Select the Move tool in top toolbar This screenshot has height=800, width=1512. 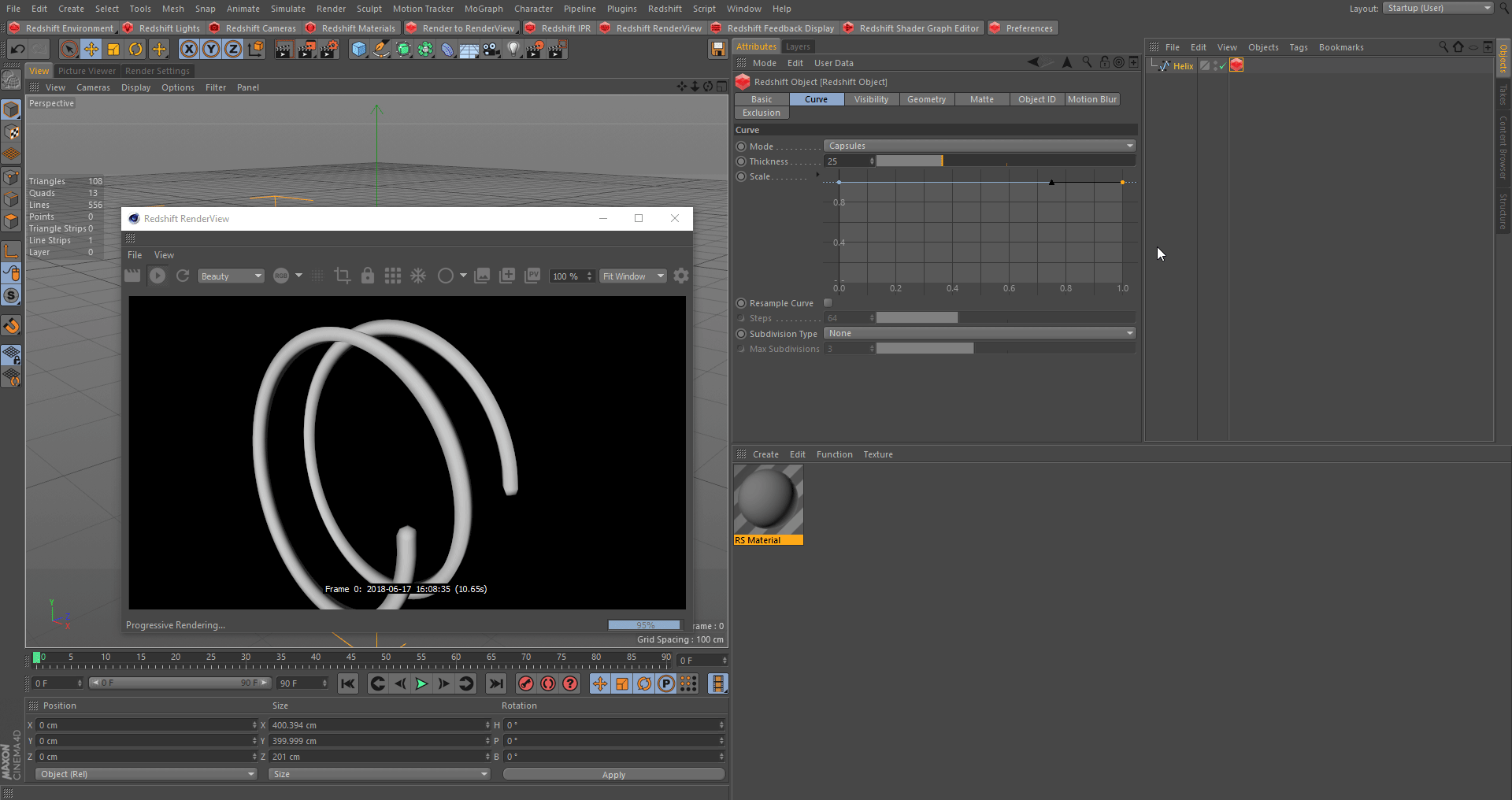91,50
